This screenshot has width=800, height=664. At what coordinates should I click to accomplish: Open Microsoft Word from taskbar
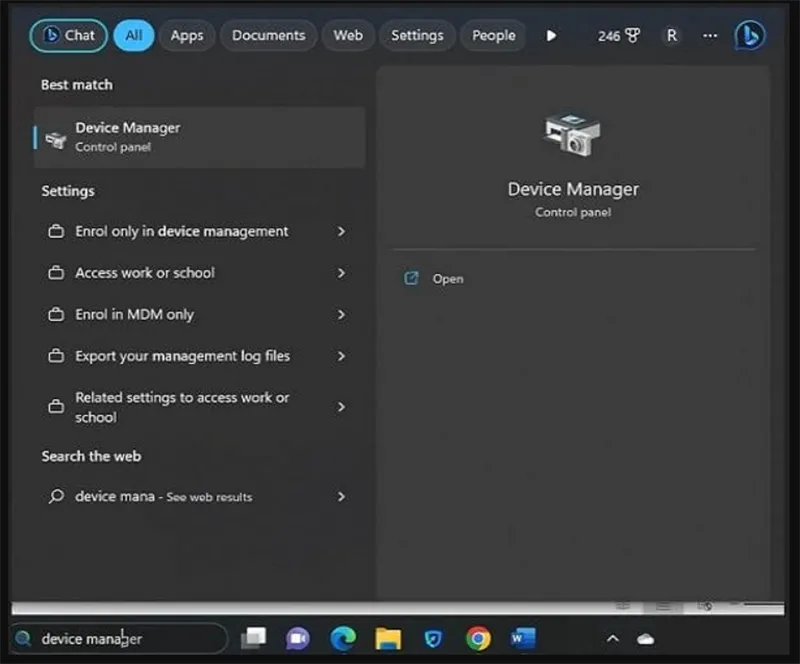523,638
